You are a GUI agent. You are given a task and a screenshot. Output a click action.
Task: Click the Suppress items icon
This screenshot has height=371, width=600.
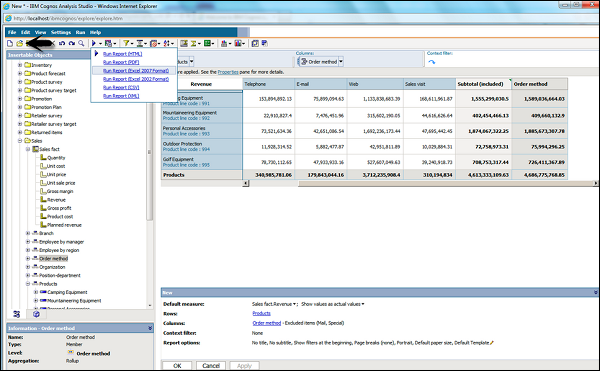point(140,44)
